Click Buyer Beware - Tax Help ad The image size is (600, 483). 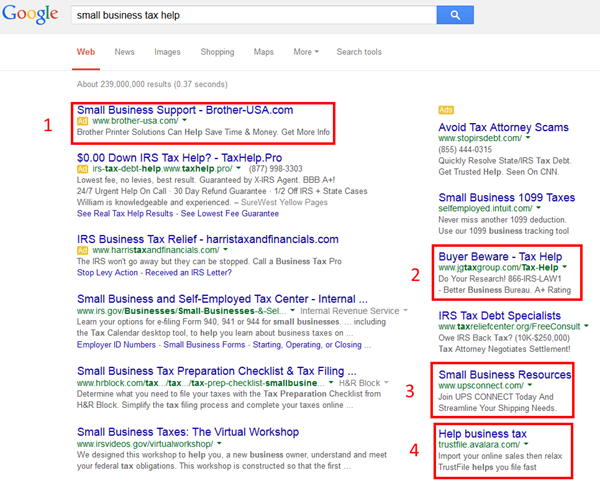500,257
